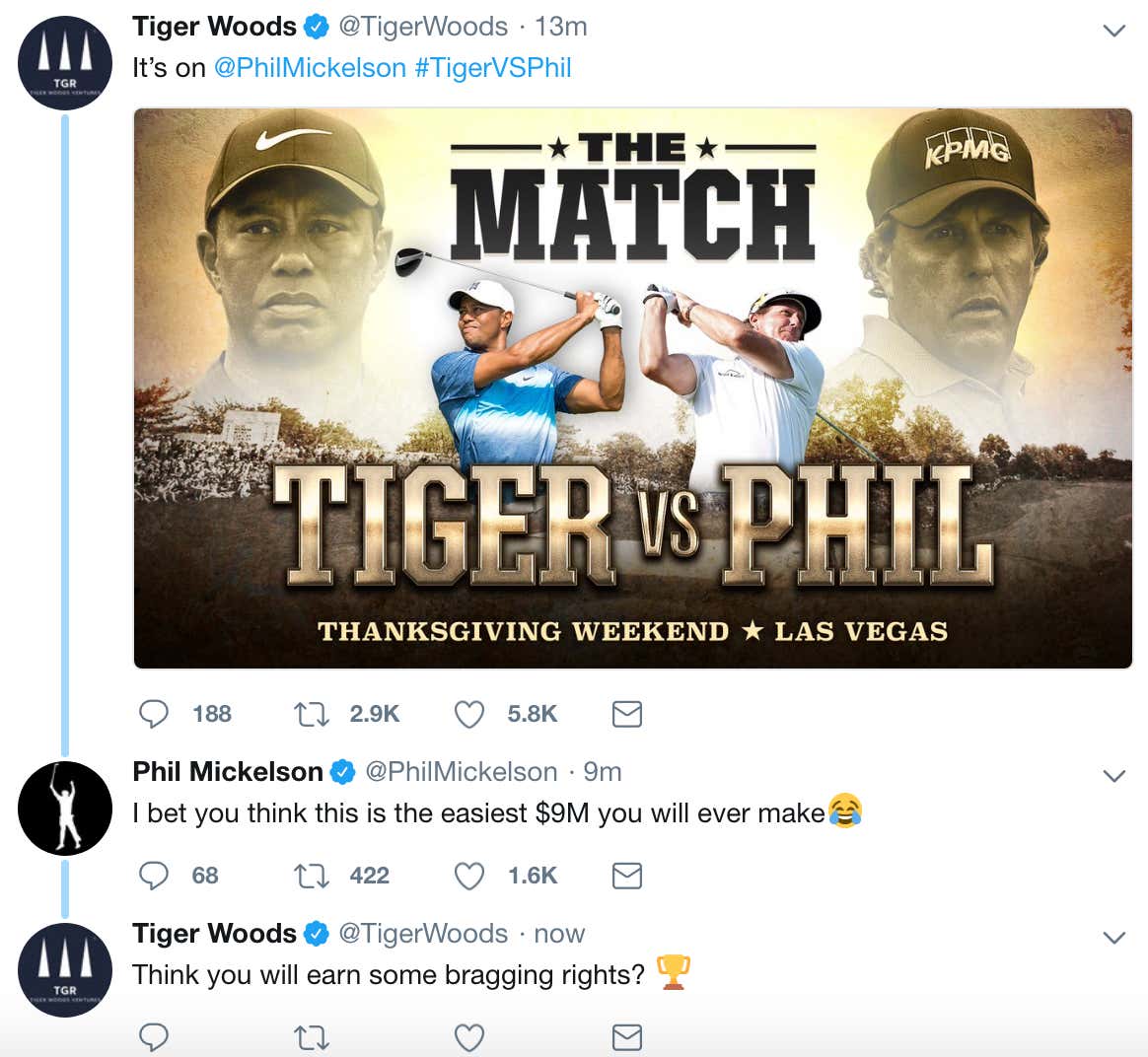Retweet the tweet with 2.9K retweets
Image resolution: width=1148 pixels, height=1057 pixels.
pos(311,714)
